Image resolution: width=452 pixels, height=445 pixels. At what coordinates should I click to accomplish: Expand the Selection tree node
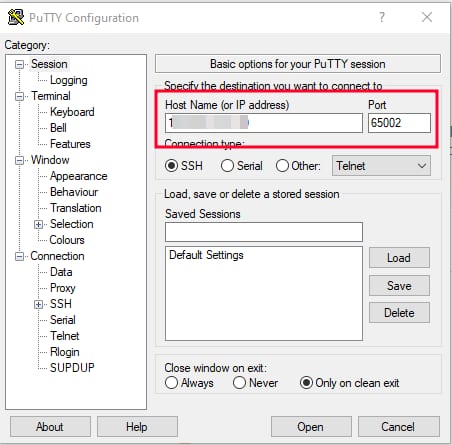click(x=38, y=224)
